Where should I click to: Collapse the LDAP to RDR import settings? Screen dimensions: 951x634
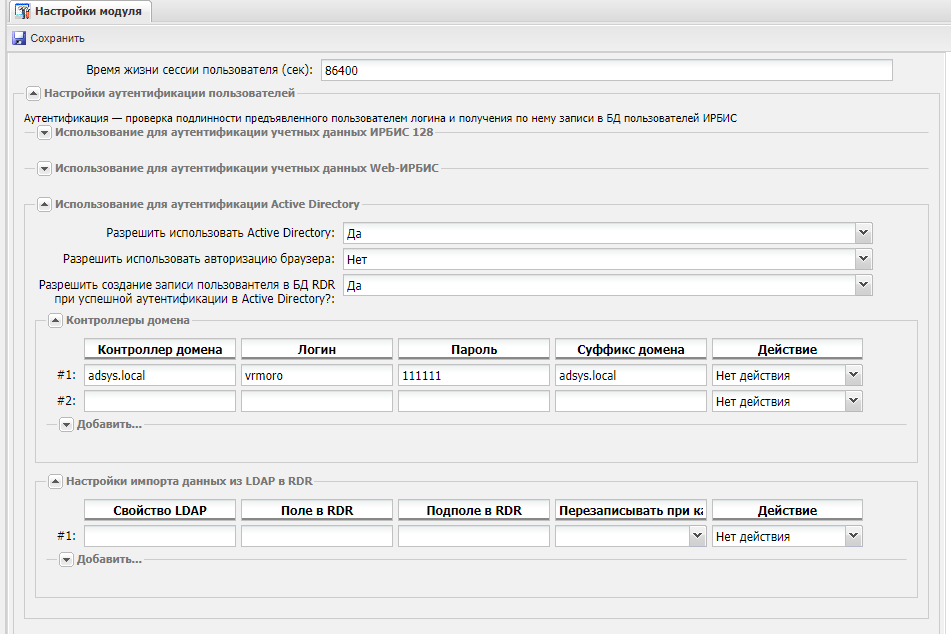click(56, 481)
